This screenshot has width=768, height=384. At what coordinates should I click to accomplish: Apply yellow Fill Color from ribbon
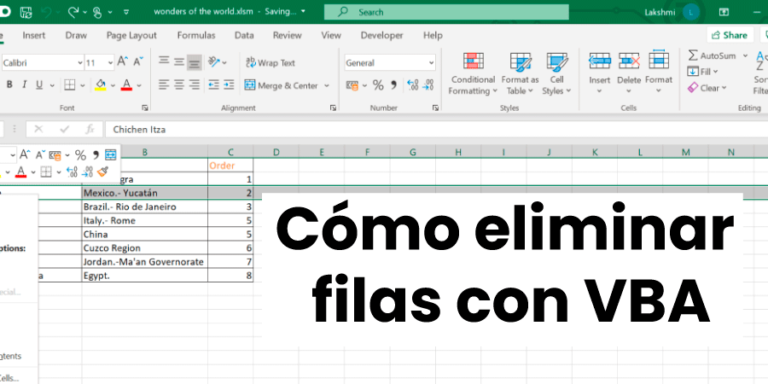click(100, 85)
